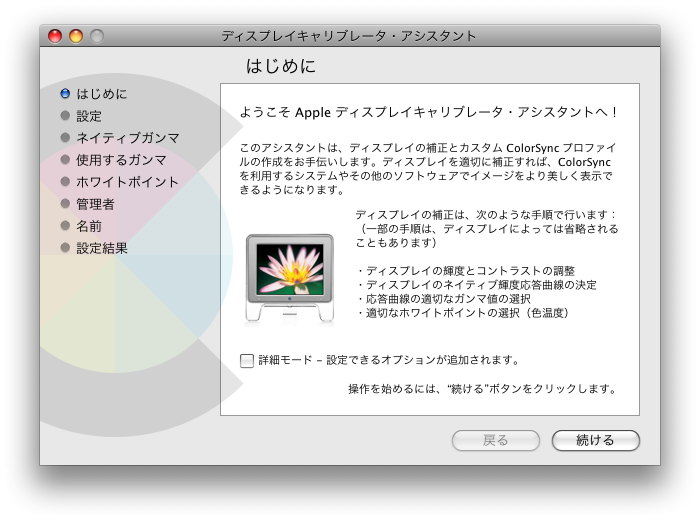Close the window with the red button
Image resolution: width=700 pixels, height=520 pixels.
tap(55, 36)
